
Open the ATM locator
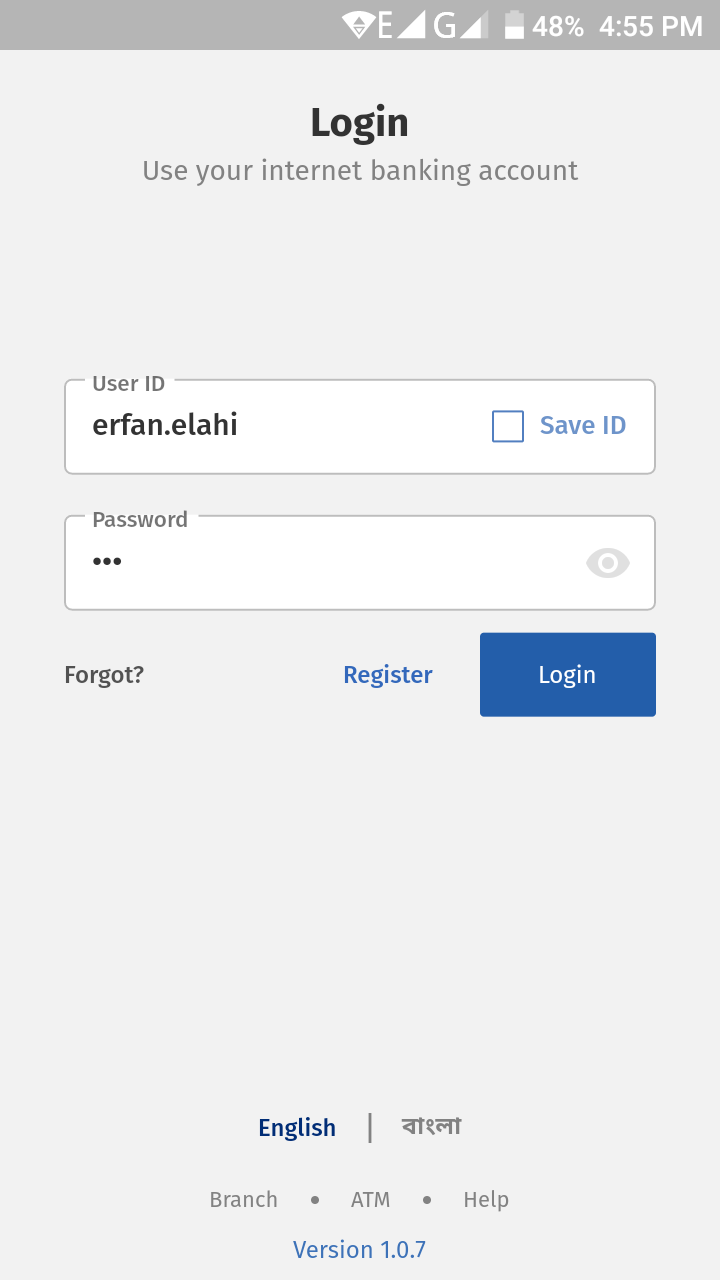[x=370, y=1200]
